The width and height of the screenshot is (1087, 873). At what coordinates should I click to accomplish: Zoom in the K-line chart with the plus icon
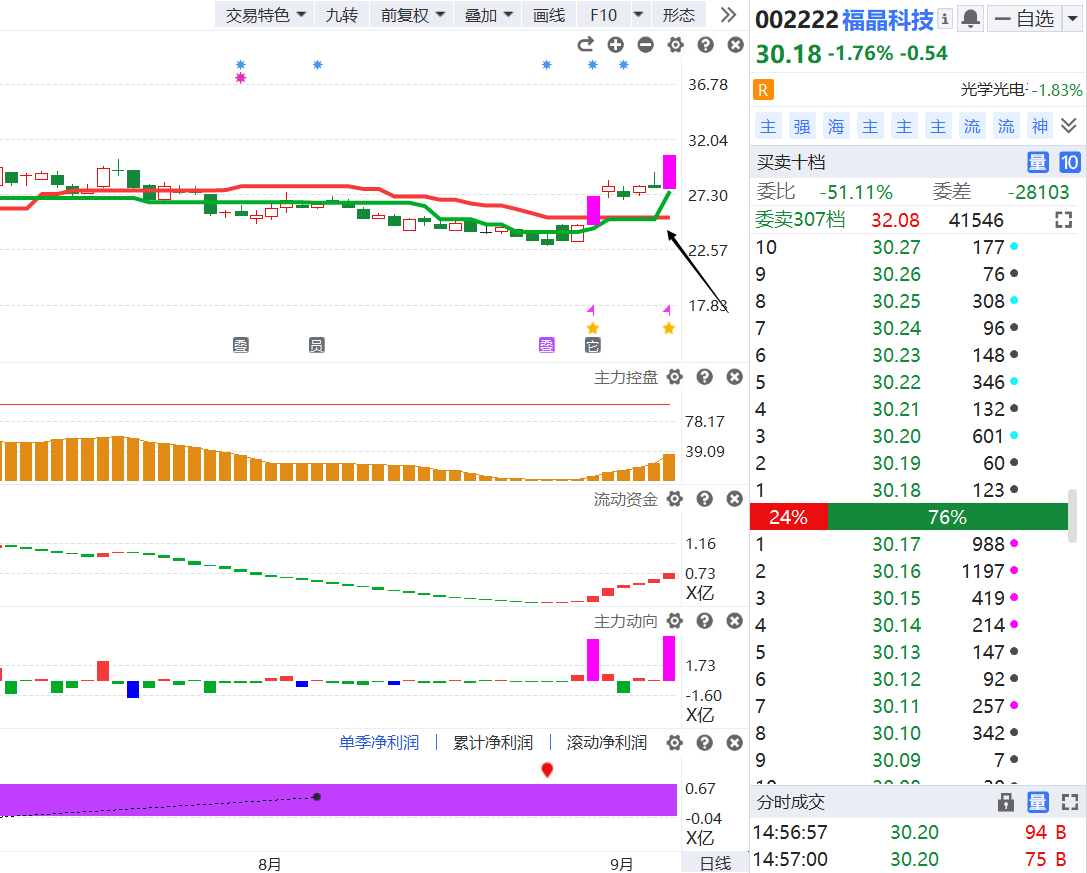tap(616, 45)
